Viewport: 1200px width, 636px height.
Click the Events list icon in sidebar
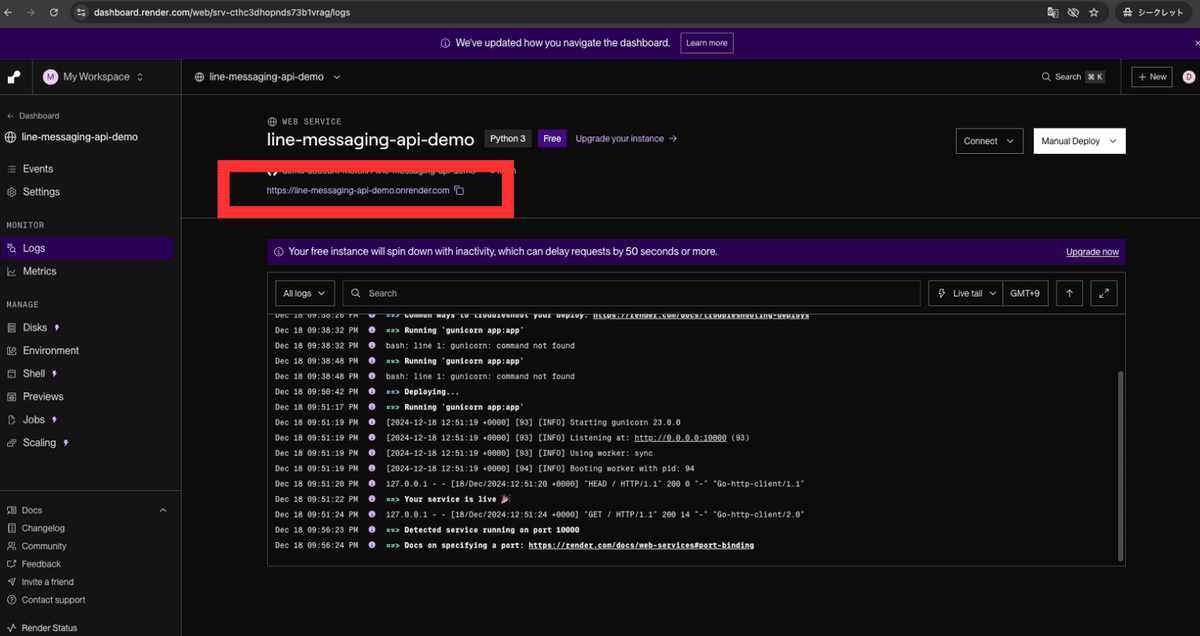tap(12, 169)
